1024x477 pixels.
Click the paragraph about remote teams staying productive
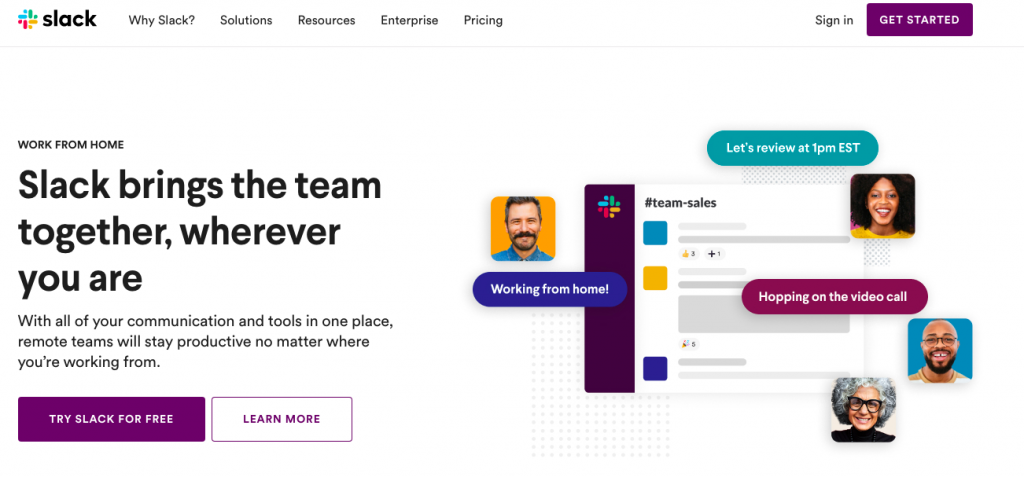pos(205,341)
